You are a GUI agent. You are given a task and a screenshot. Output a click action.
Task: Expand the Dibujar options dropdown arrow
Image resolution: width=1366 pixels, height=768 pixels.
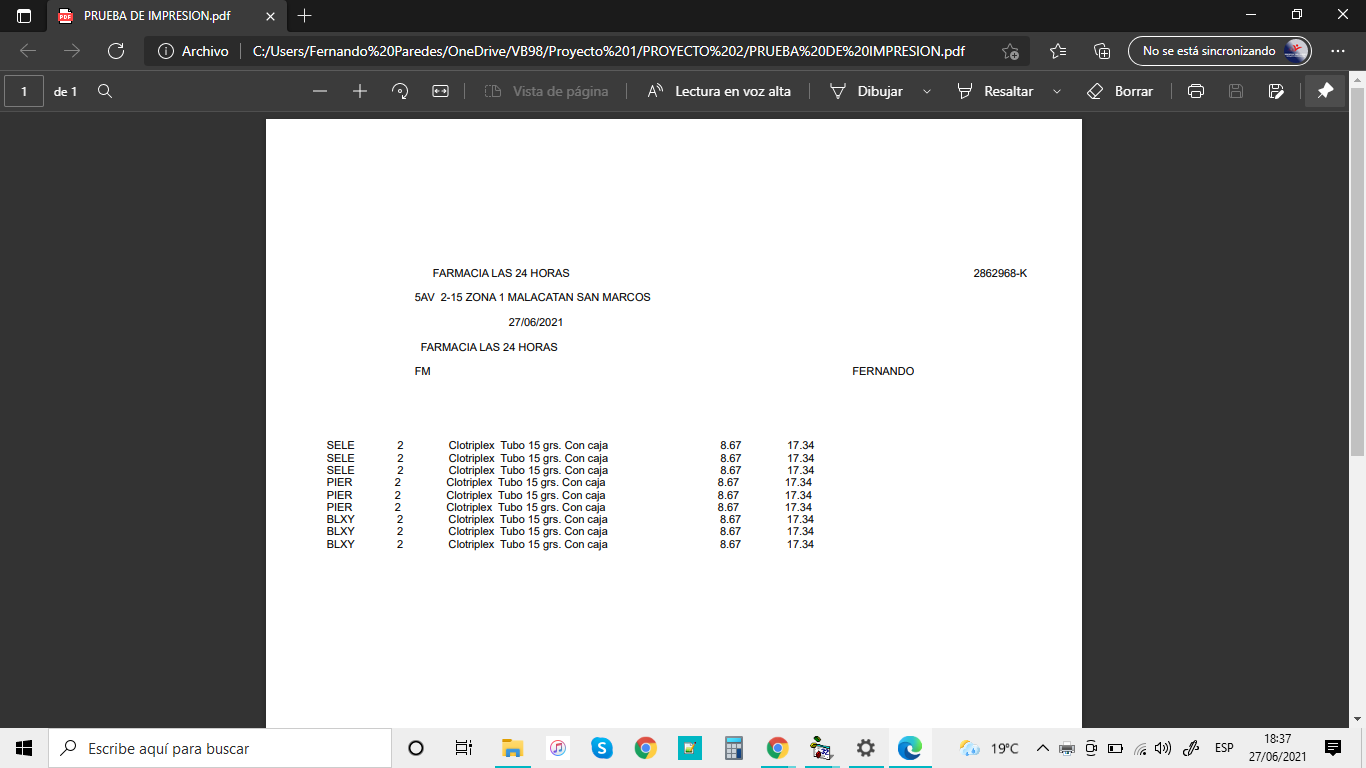(926, 91)
